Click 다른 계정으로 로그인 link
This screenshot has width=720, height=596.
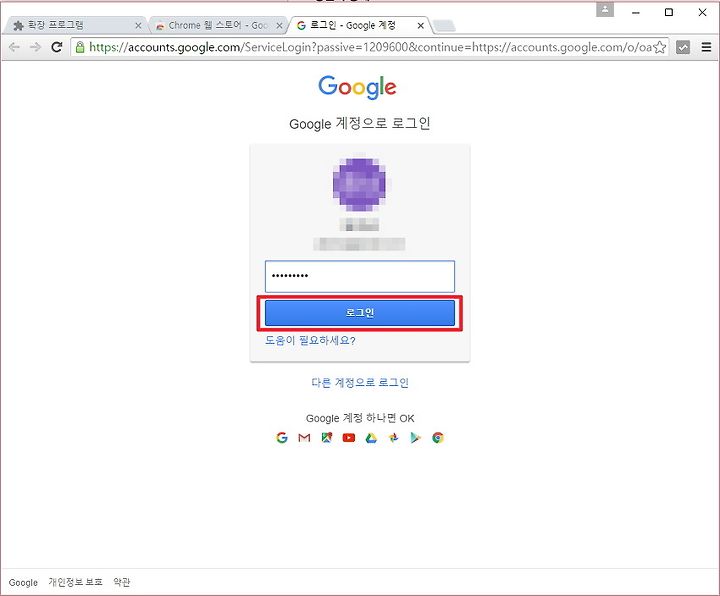click(360, 382)
